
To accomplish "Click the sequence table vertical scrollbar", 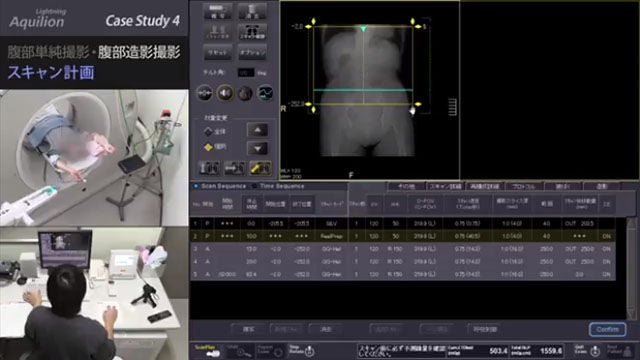I will click(x=631, y=268).
